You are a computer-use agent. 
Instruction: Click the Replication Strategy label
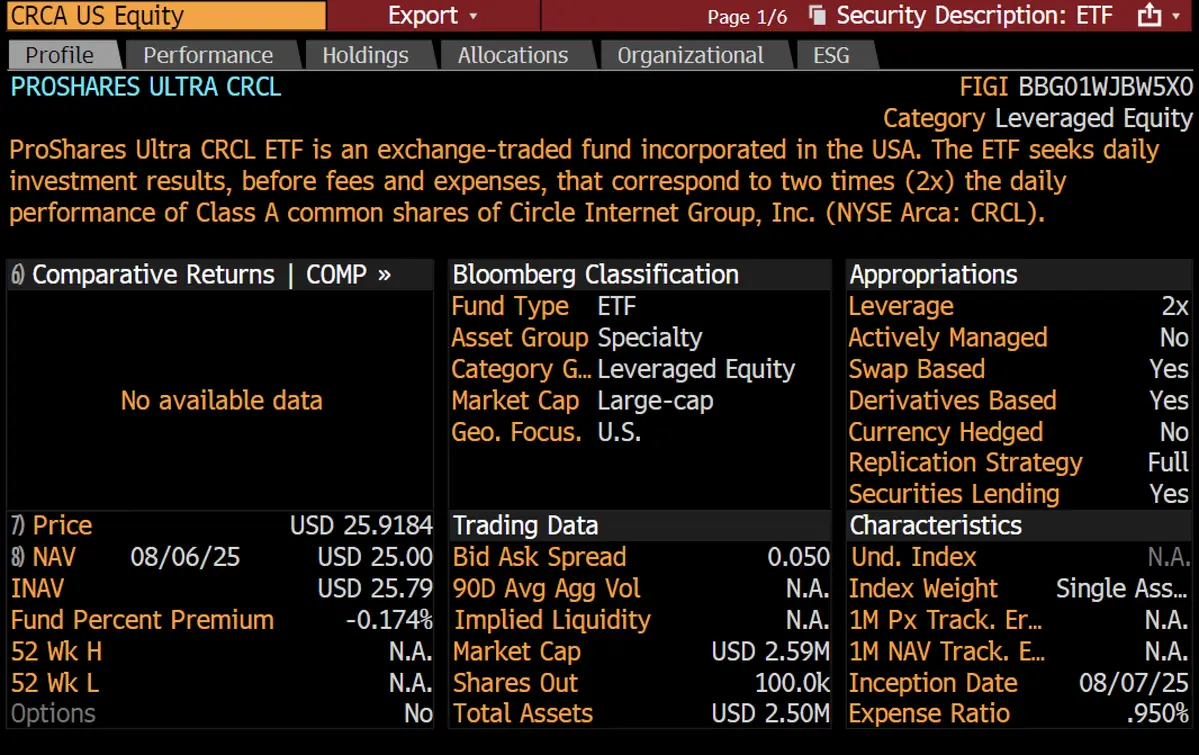click(x=966, y=463)
